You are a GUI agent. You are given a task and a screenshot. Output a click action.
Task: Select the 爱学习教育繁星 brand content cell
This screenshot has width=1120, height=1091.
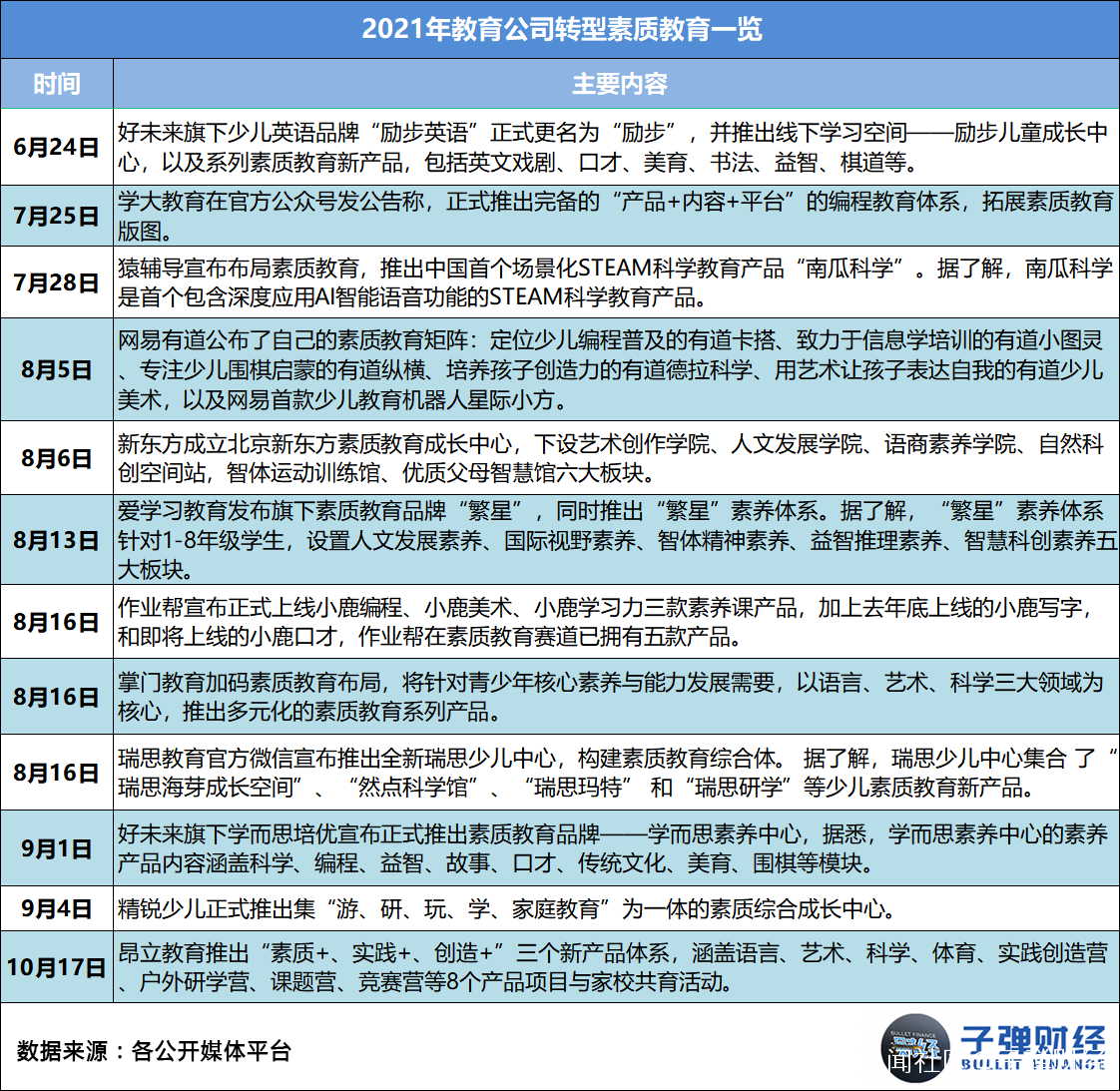617,540
